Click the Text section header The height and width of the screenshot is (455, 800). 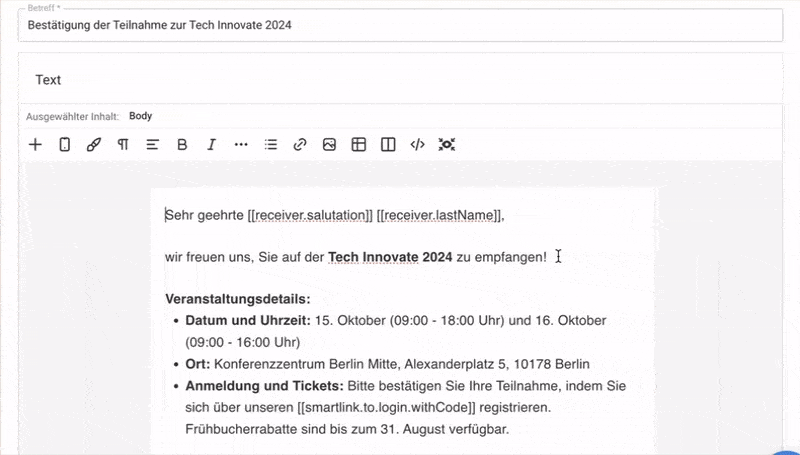pos(48,79)
